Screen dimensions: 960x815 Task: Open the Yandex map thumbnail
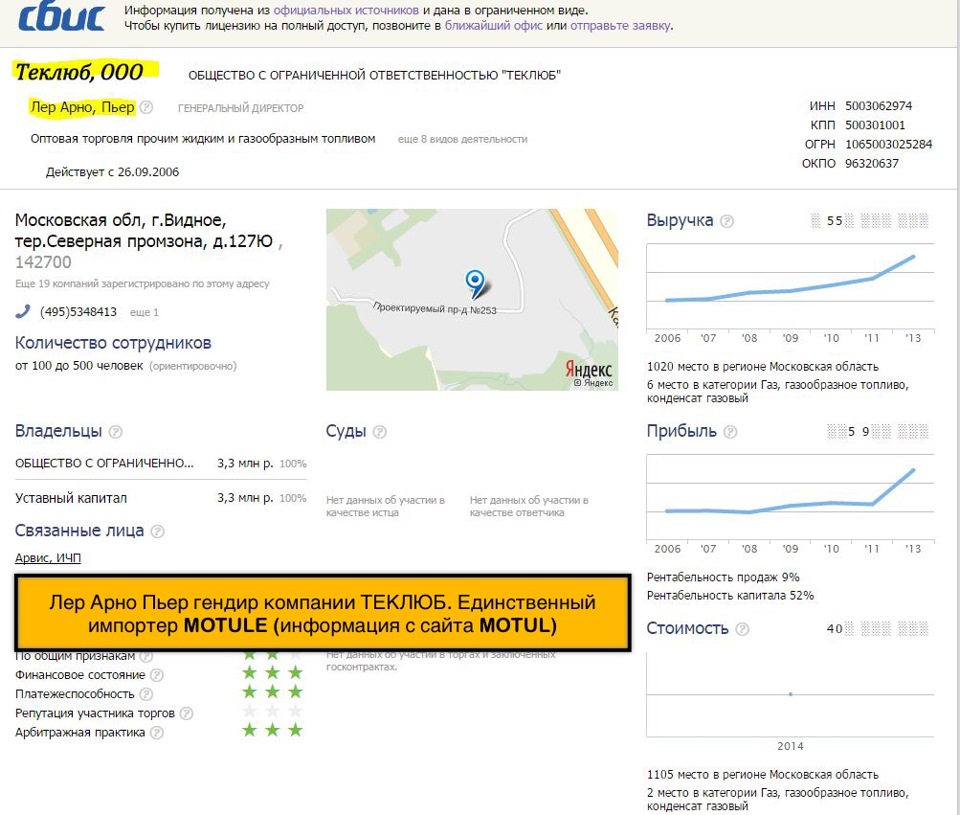(x=472, y=299)
